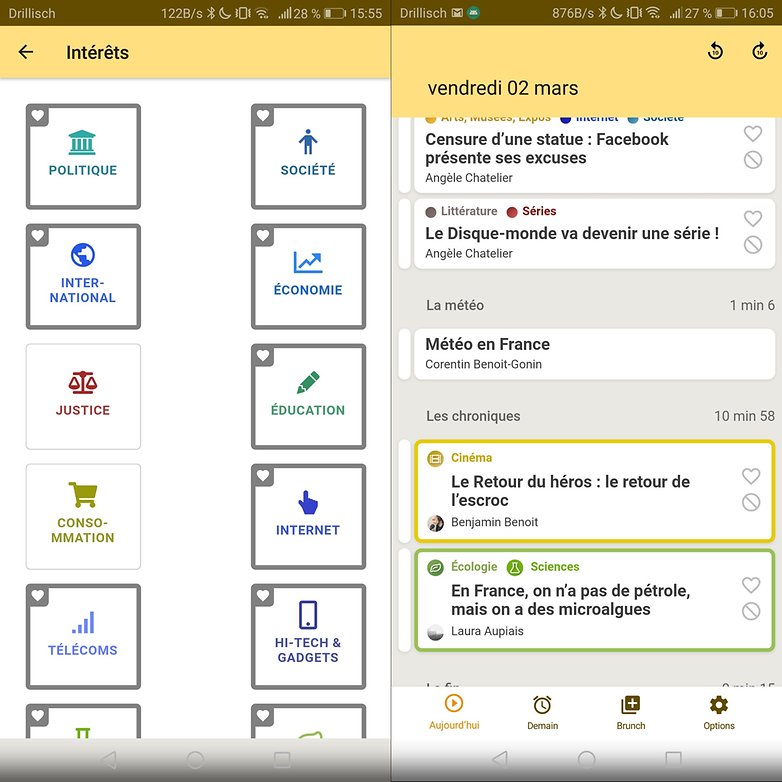Click the Justice scales icon

[83, 383]
